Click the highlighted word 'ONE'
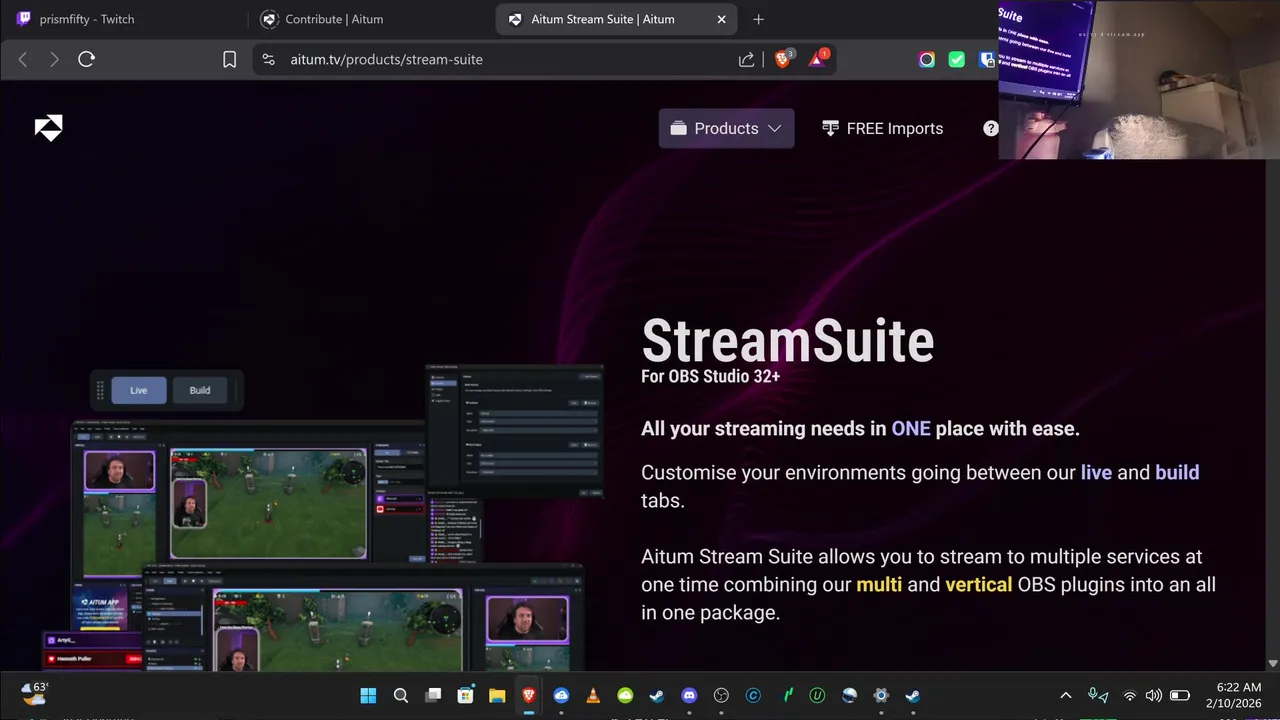Screen dimensions: 1280x720 pyautogui.click(x=911, y=428)
